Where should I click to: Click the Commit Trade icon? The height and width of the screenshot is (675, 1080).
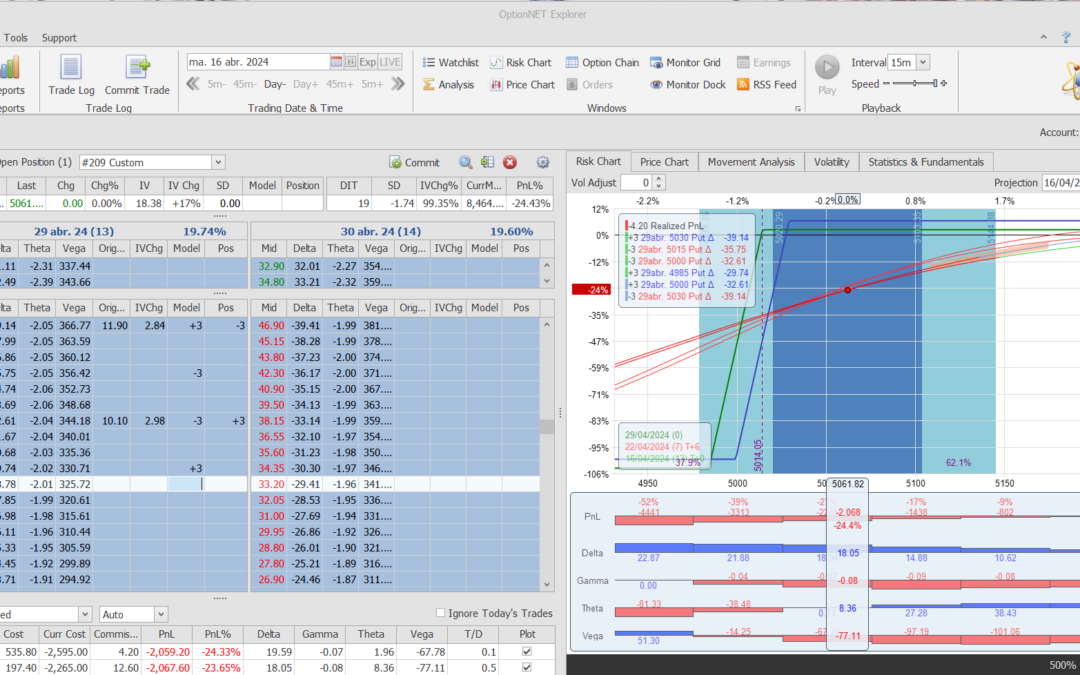pyautogui.click(x=137, y=74)
